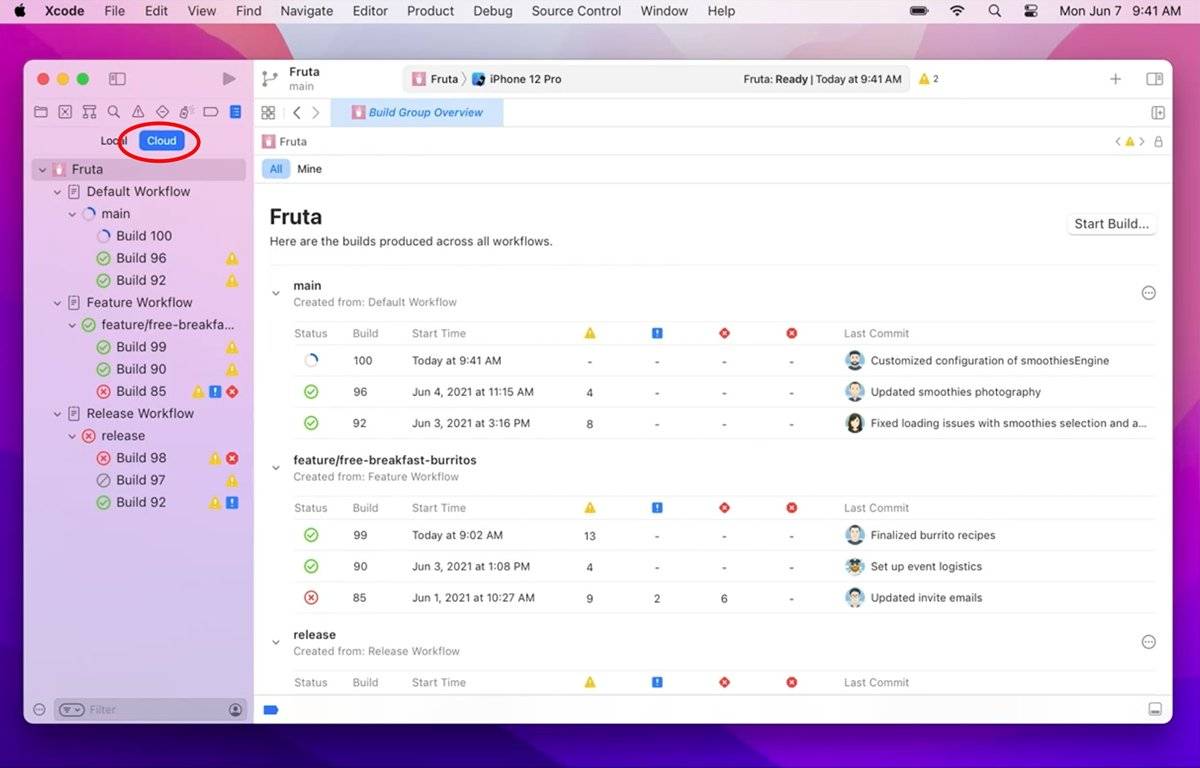Image resolution: width=1200 pixels, height=768 pixels.
Task: Open the ellipsis menu for release group
Action: 1148,642
